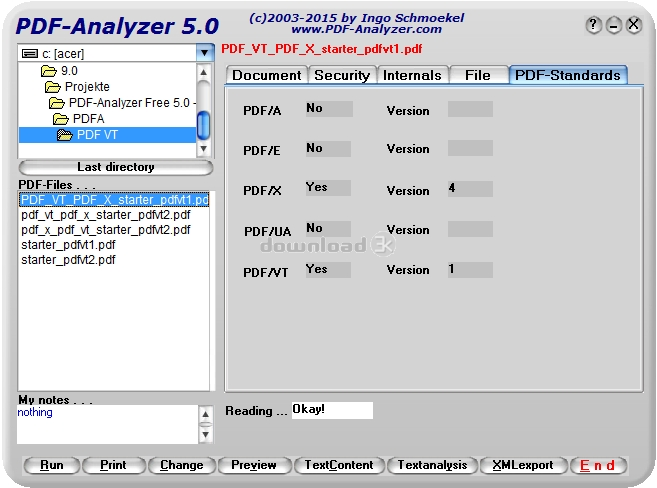Click the help question mark icon
The image size is (657, 488).
[593, 25]
